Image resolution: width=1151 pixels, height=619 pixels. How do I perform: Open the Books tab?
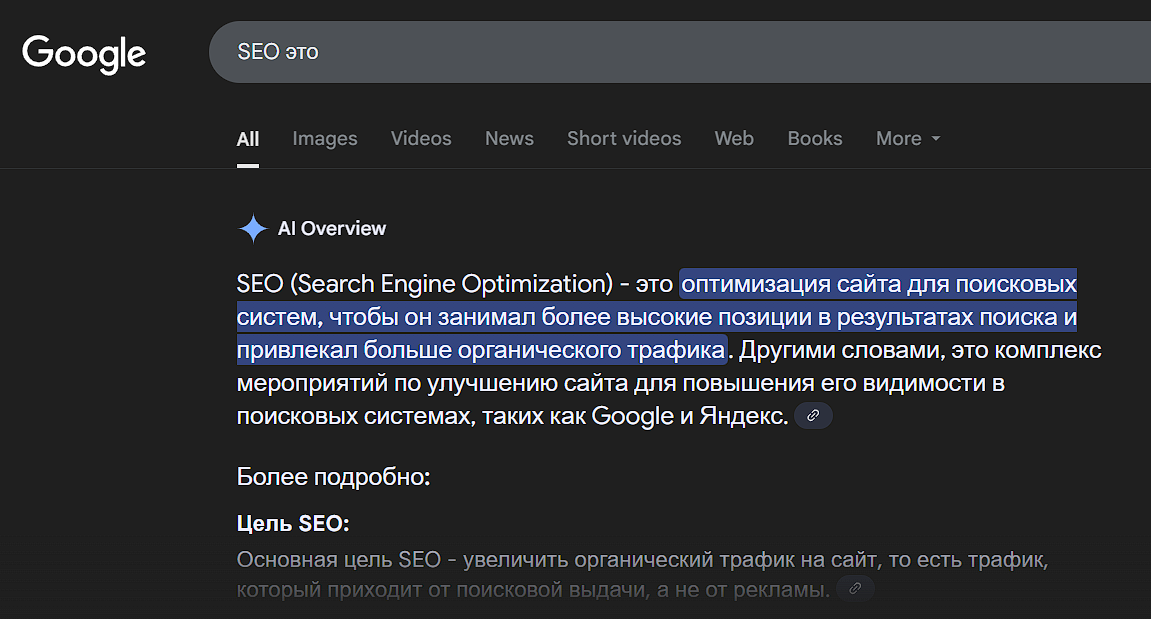pyautogui.click(x=815, y=138)
